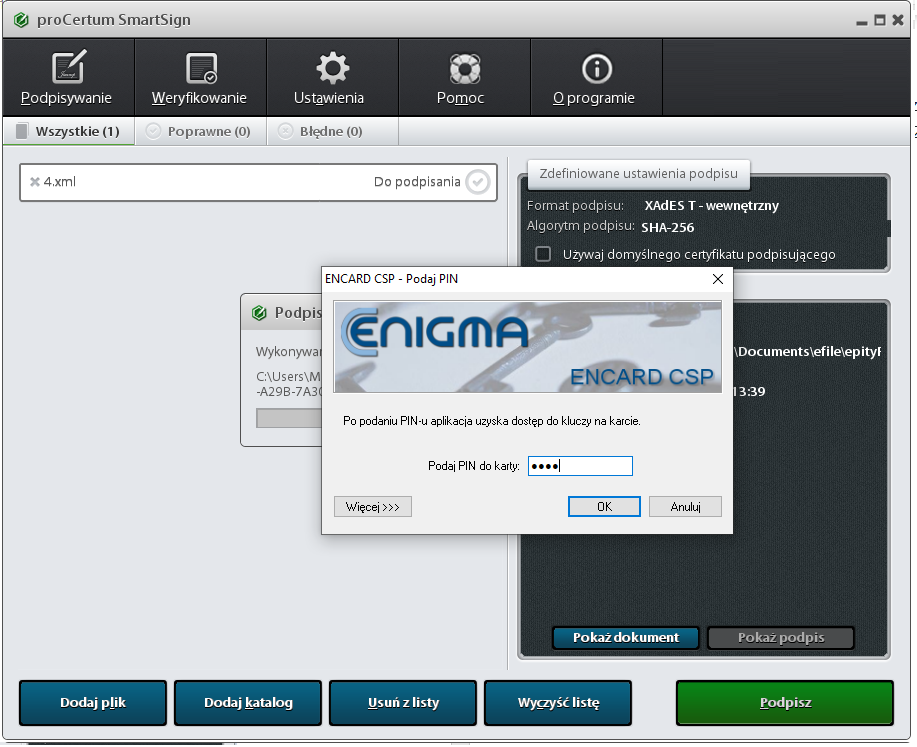Screen dimensions: 917x747
Task: Select the 4.xml file entry
Action: 258,183
